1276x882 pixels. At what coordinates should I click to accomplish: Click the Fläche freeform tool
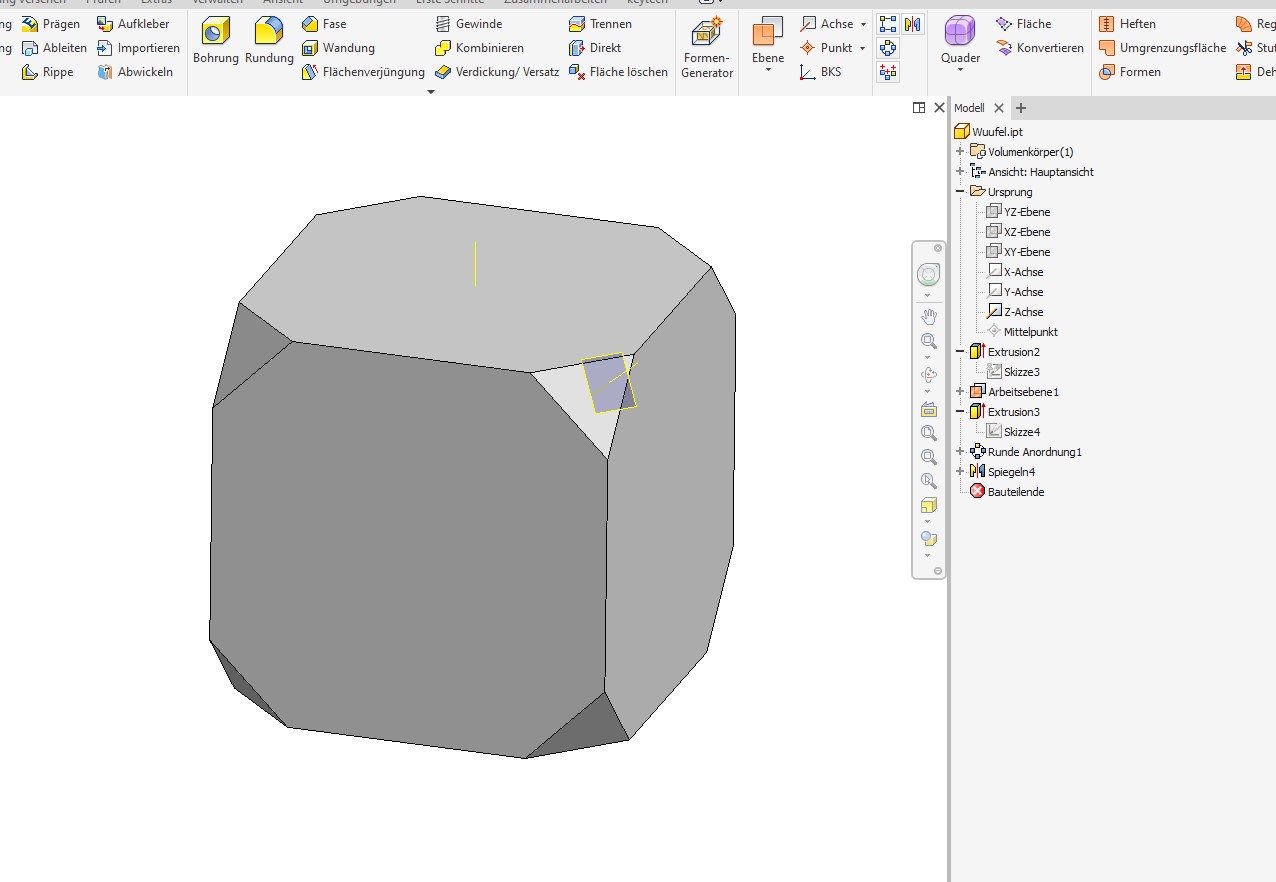click(1024, 24)
